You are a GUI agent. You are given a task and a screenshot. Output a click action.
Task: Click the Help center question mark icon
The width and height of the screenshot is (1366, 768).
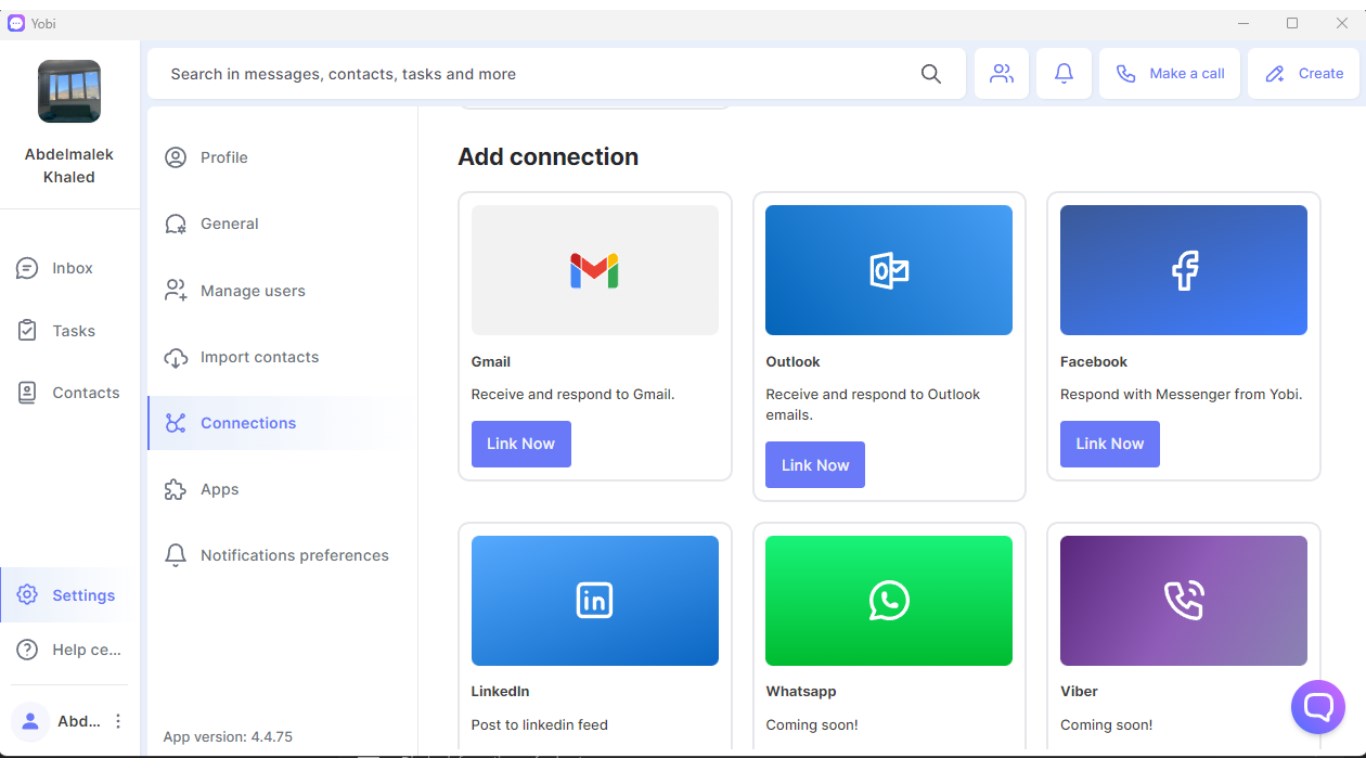pos(27,650)
